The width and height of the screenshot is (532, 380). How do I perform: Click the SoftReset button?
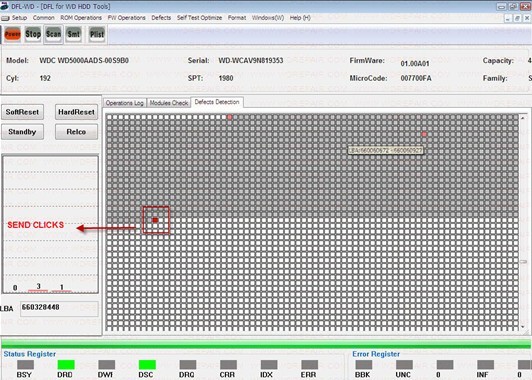(22, 112)
